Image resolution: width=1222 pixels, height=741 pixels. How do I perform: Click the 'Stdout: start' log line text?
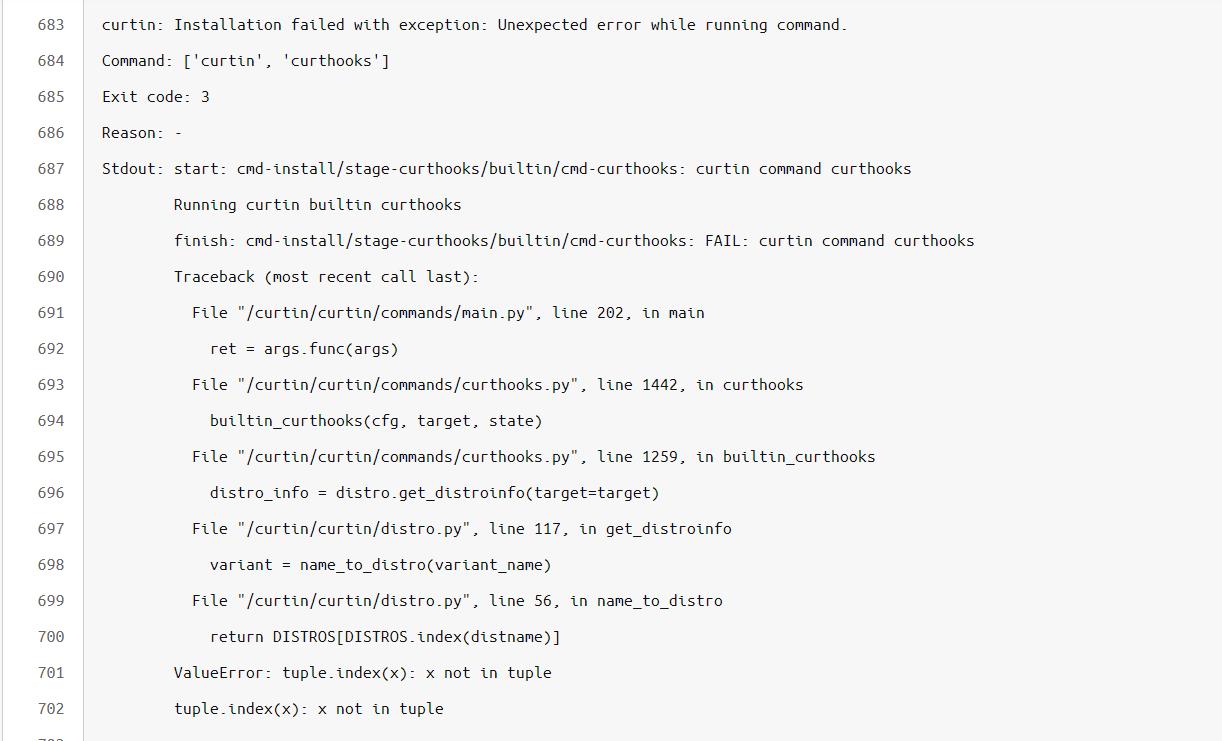tap(506, 169)
